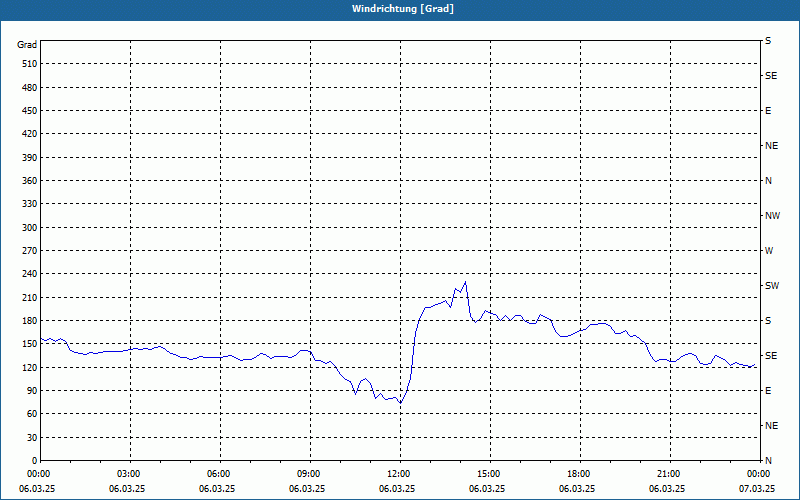
Task: Click the '06:00' time axis label
Action: [218, 474]
